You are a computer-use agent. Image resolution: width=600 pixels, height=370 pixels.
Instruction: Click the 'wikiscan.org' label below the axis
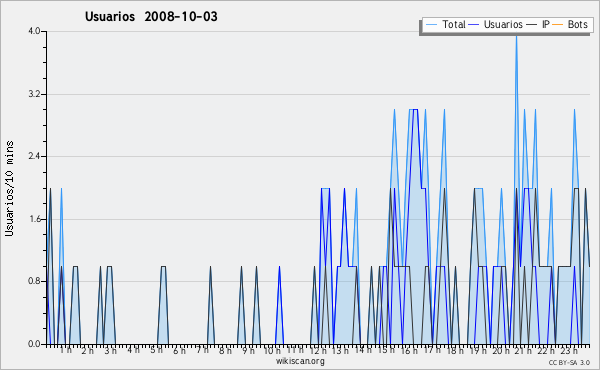(x=300, y=361)
